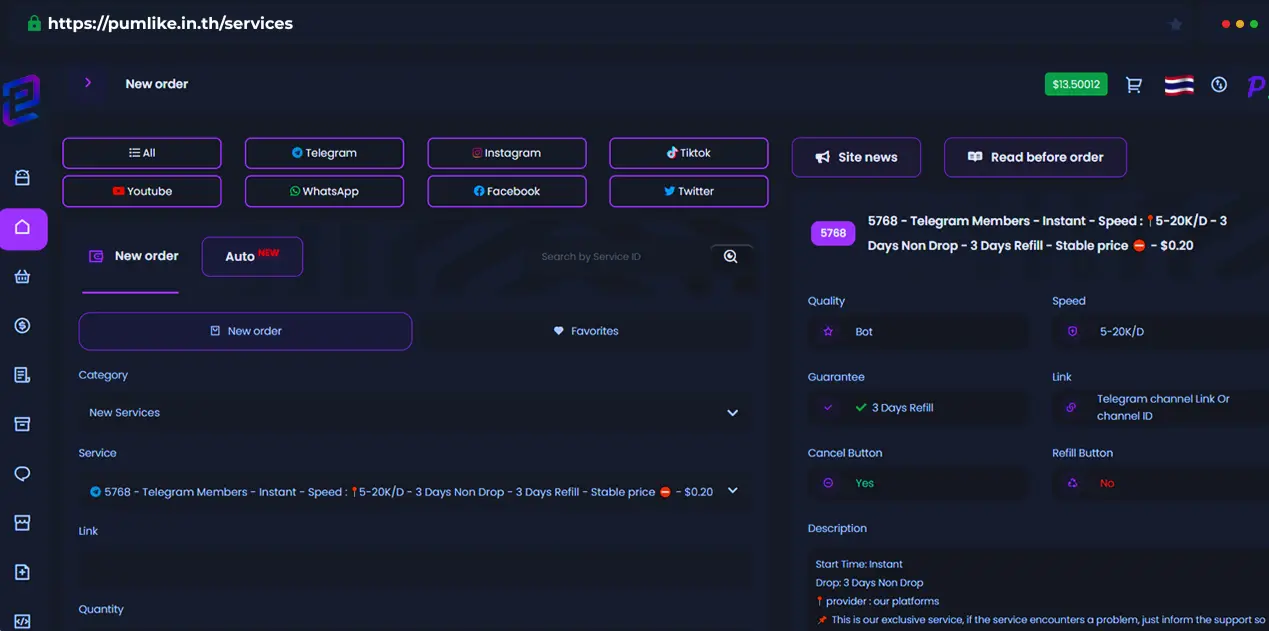Screen dimensions: 1269x631
Task: Click the search magnifier button
Action: (x=731, y=257)
